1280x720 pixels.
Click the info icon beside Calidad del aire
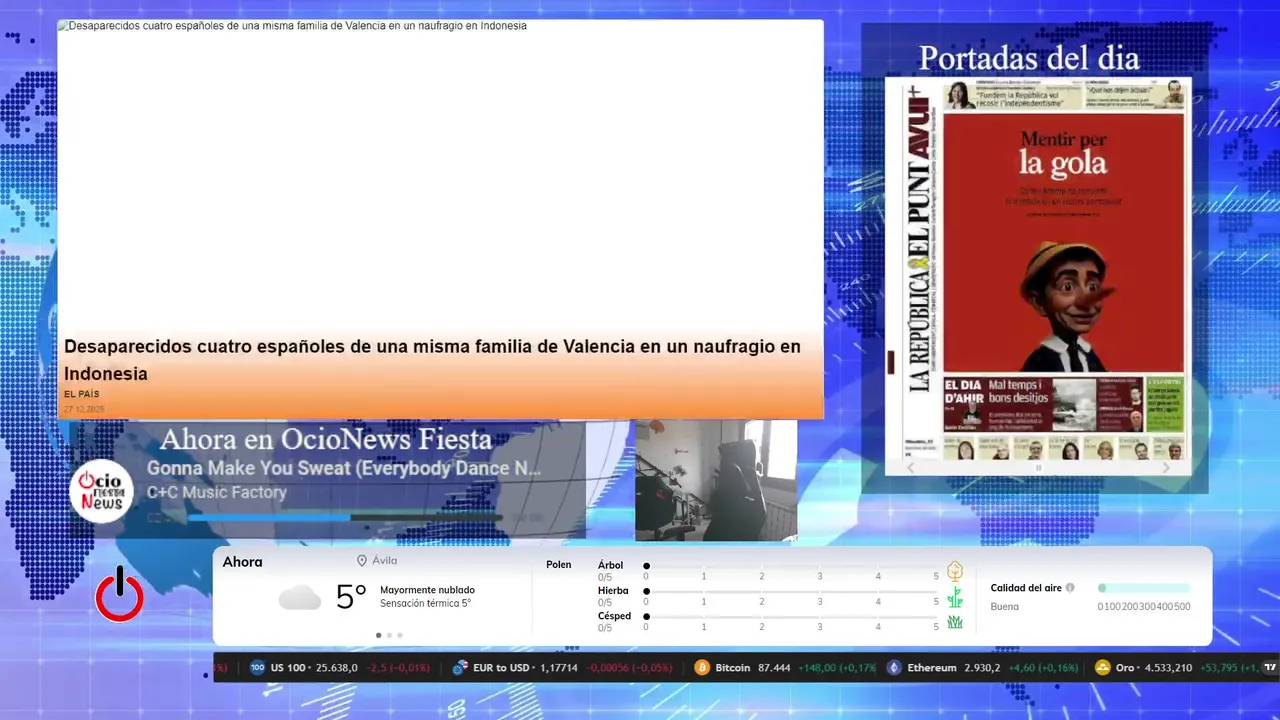tap(1070, 588)
